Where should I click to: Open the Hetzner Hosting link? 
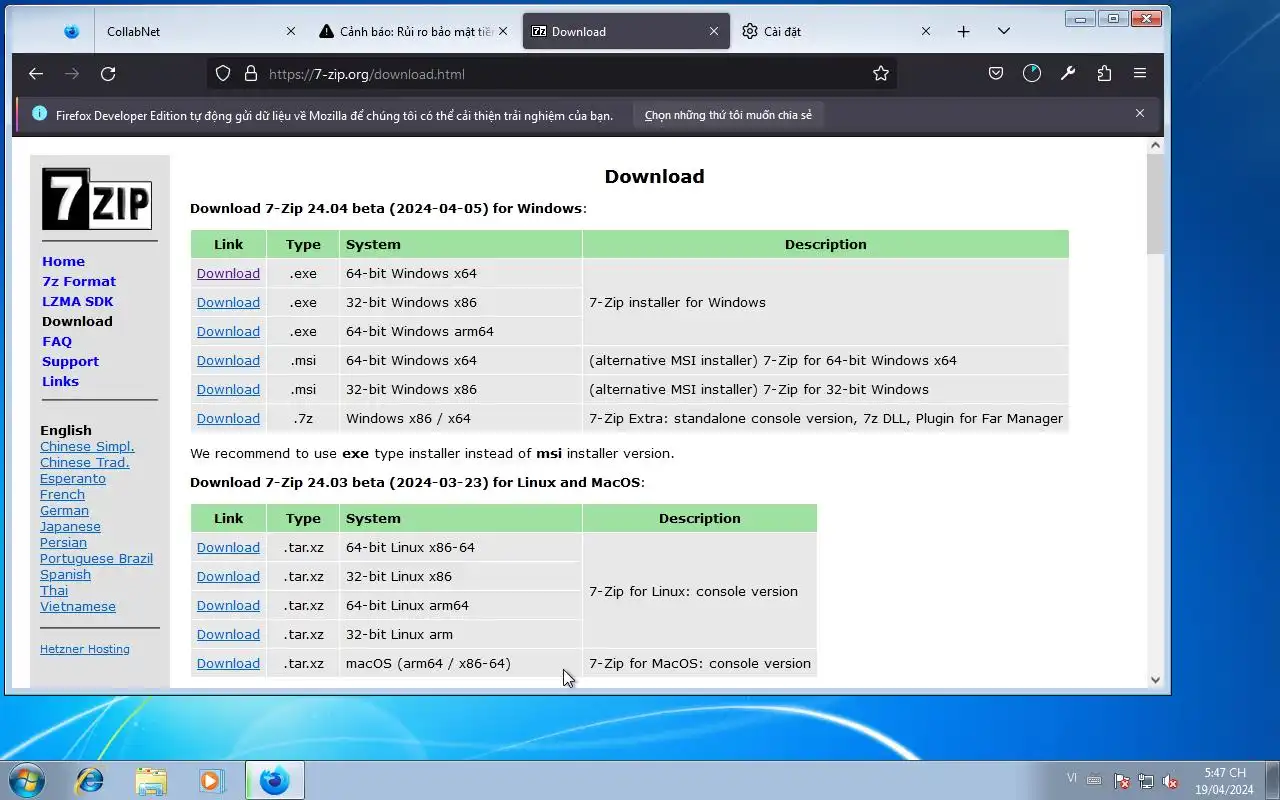click(x=85, y=649)
